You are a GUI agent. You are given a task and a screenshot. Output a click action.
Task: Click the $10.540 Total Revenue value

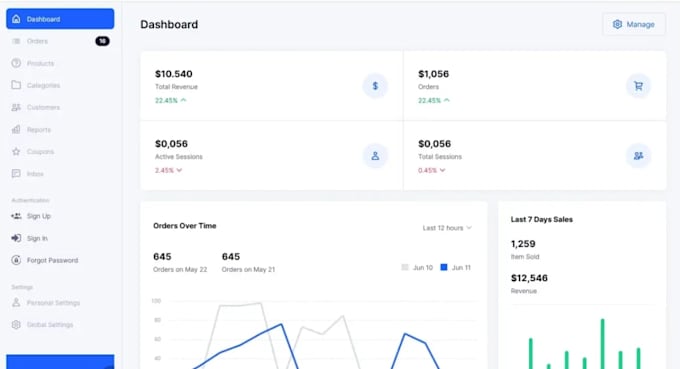pyautogui.click(x=173, y=74)
